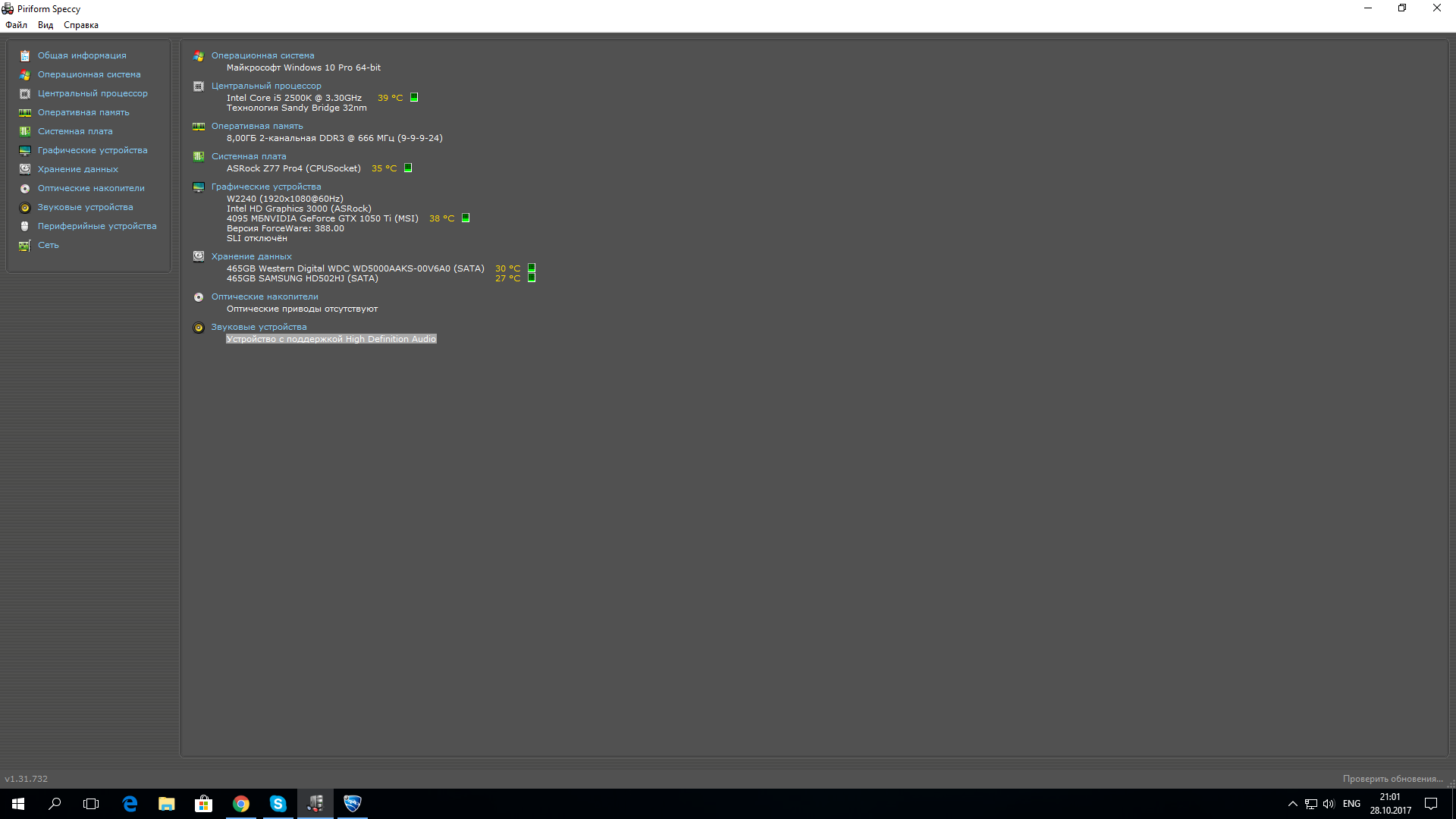The height and width of the screenshot is (819, 1456).
Task: Open taskbar search
Action: [x=55, y=804]
